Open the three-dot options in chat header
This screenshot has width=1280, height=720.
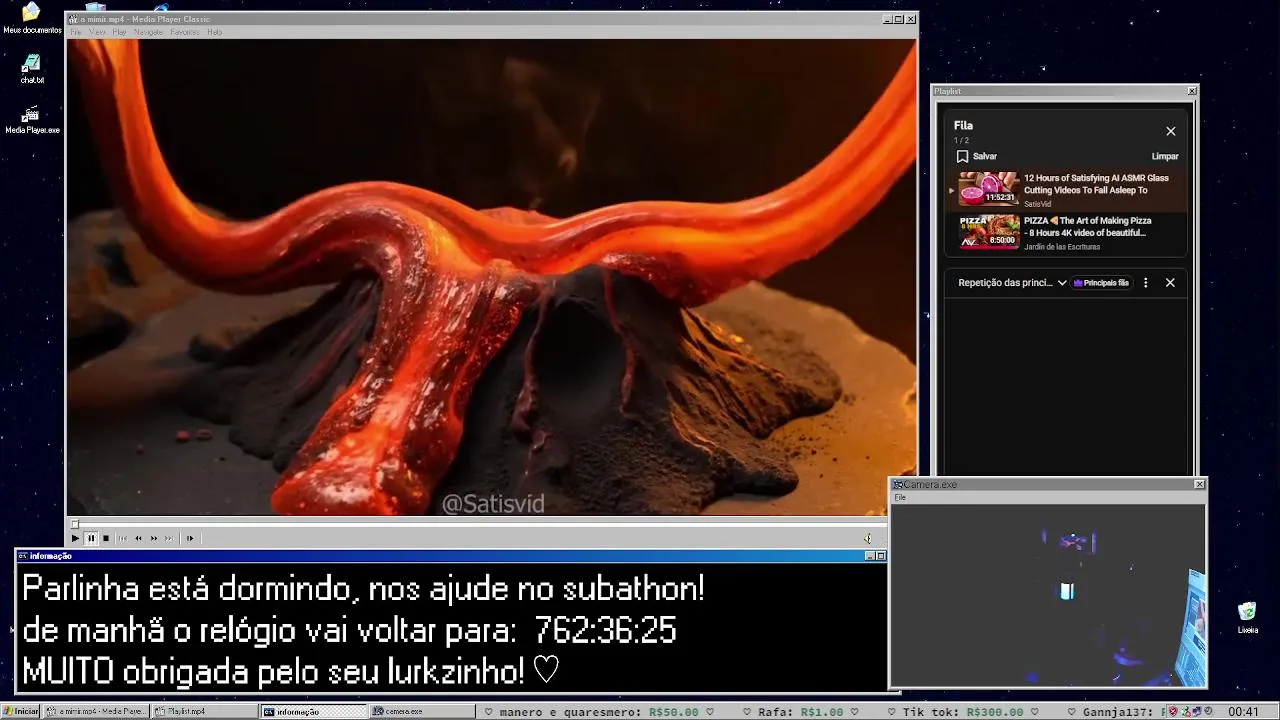[1146, 283]
